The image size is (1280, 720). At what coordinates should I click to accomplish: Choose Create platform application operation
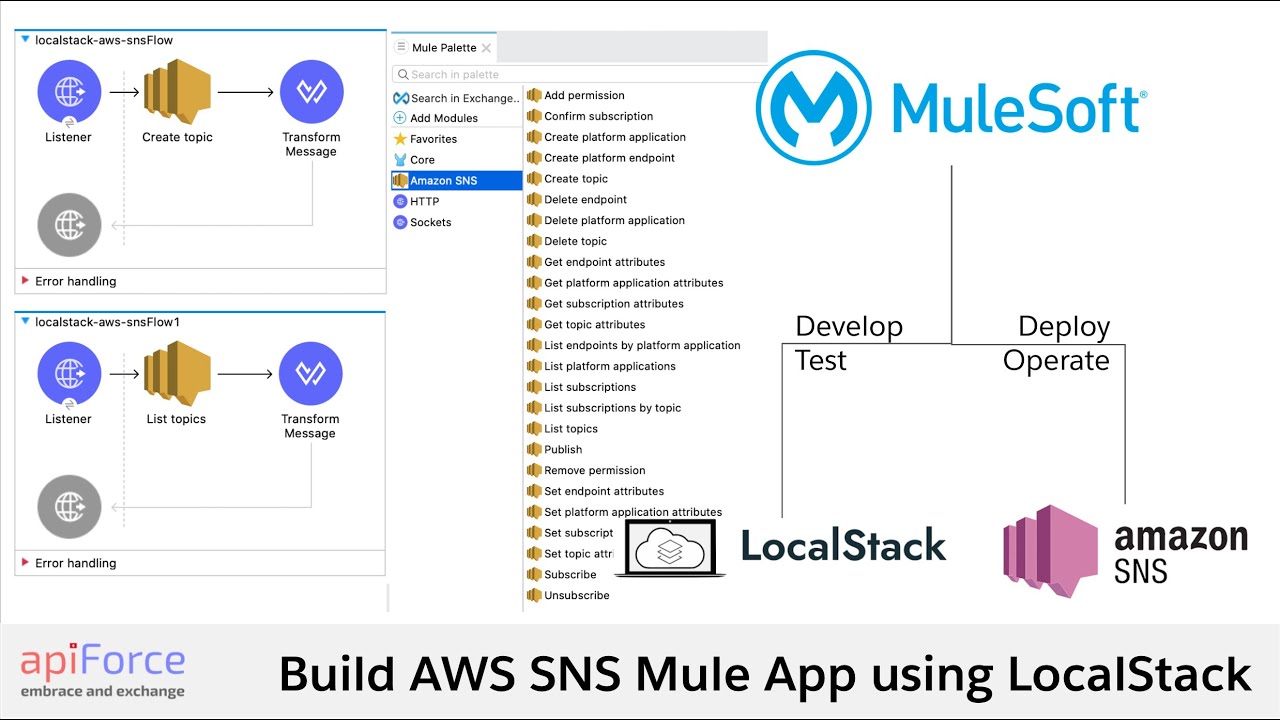tap(607, 137)
